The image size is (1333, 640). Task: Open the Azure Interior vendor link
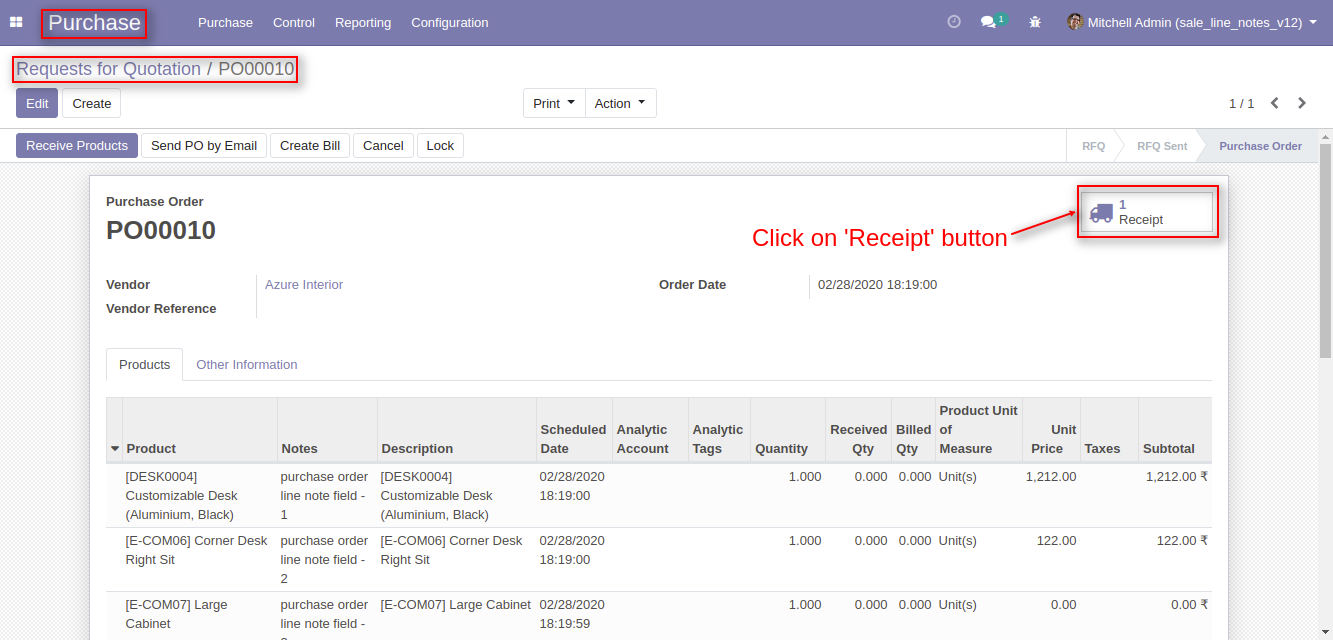304,285
